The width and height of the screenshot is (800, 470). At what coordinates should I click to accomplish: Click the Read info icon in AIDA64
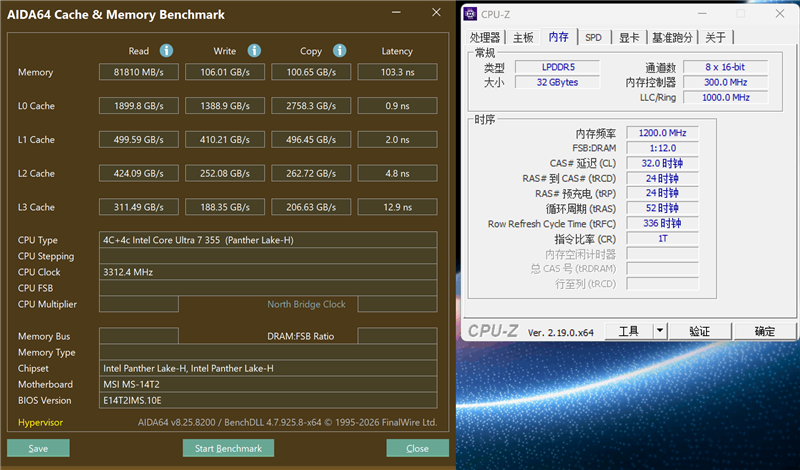point(166,51)
